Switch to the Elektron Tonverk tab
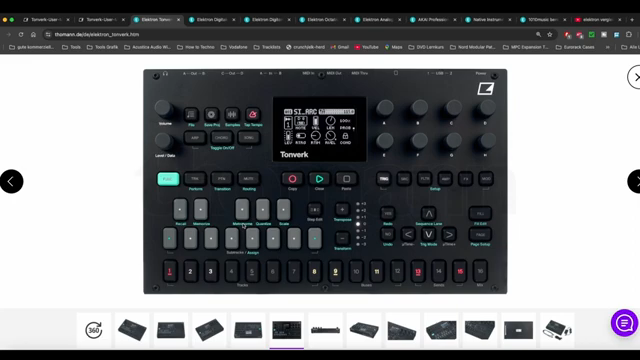The image size is (640, 360). tap(157, 19)
